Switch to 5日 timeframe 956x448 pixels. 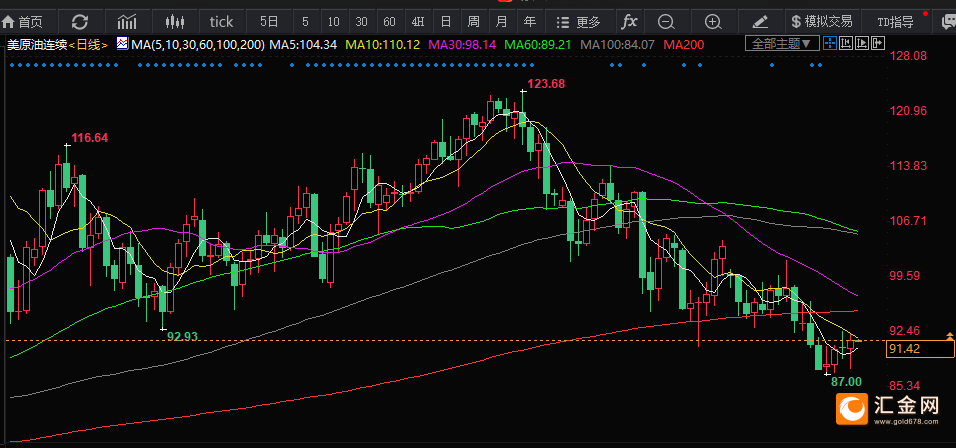tap(268, 22)
